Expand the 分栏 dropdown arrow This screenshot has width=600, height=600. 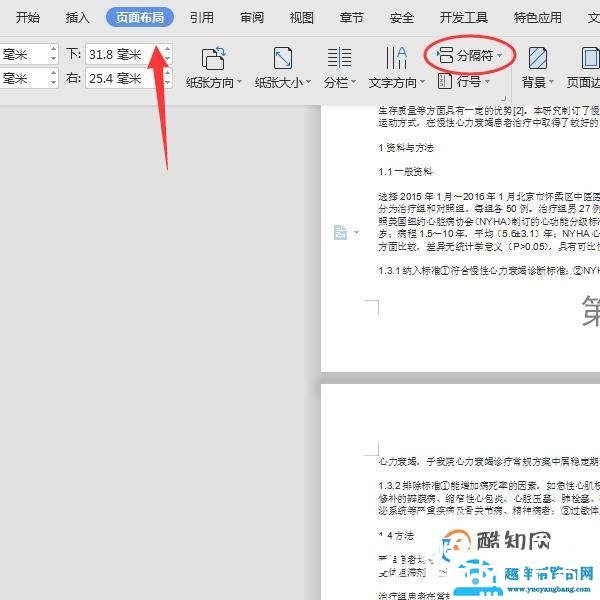click(354, 82)
